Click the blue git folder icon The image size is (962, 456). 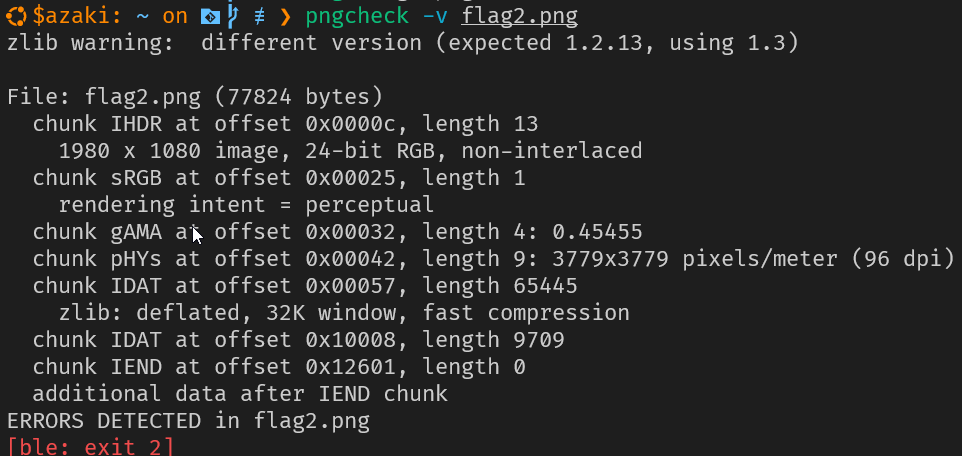point(210,17)
